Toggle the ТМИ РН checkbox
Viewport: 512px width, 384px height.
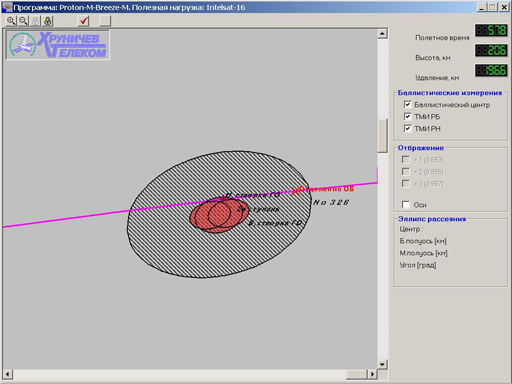click(x=407, y=129)
